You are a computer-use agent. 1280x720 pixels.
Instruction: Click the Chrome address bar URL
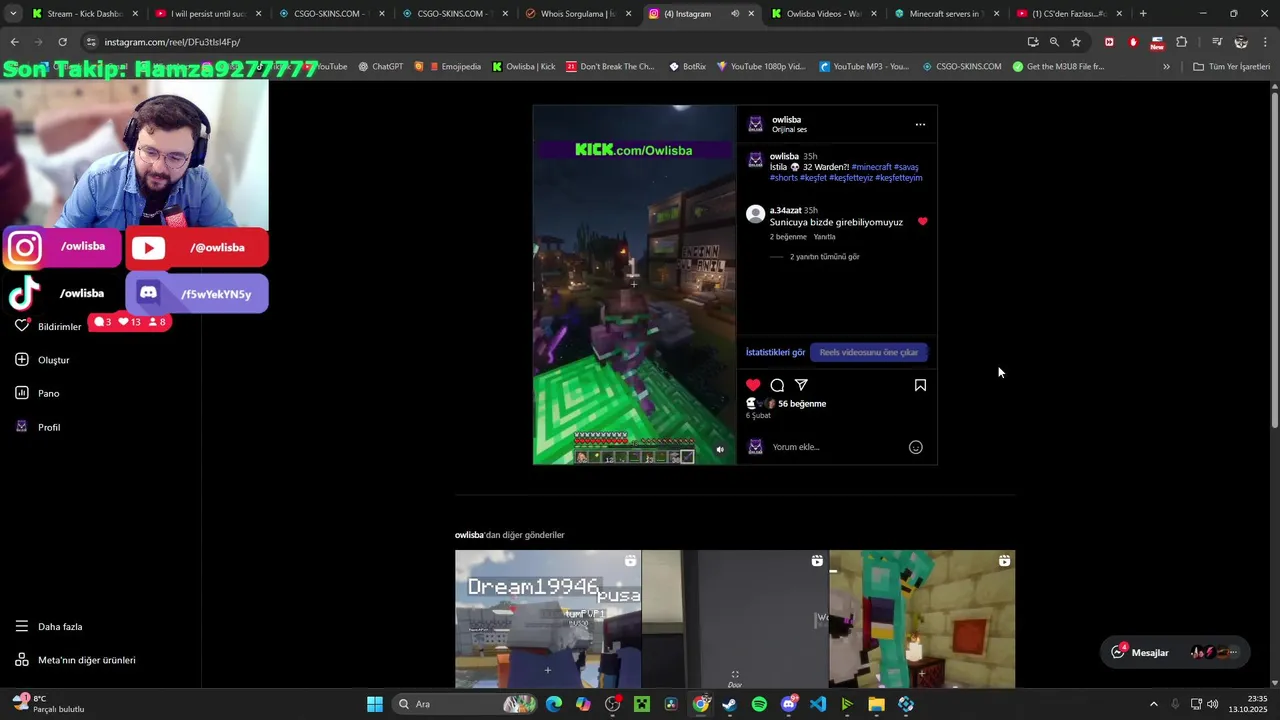point(172,42)
